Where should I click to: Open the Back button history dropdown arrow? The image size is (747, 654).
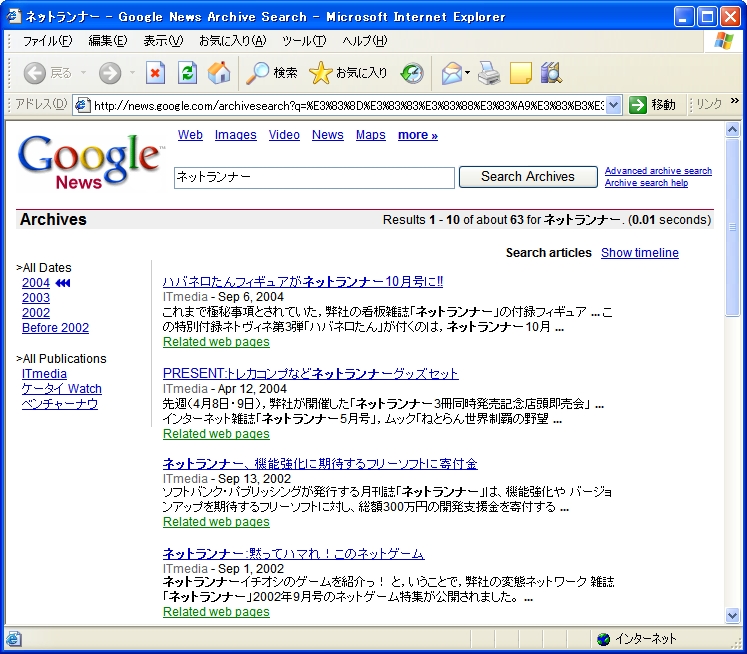pos(83,73)
